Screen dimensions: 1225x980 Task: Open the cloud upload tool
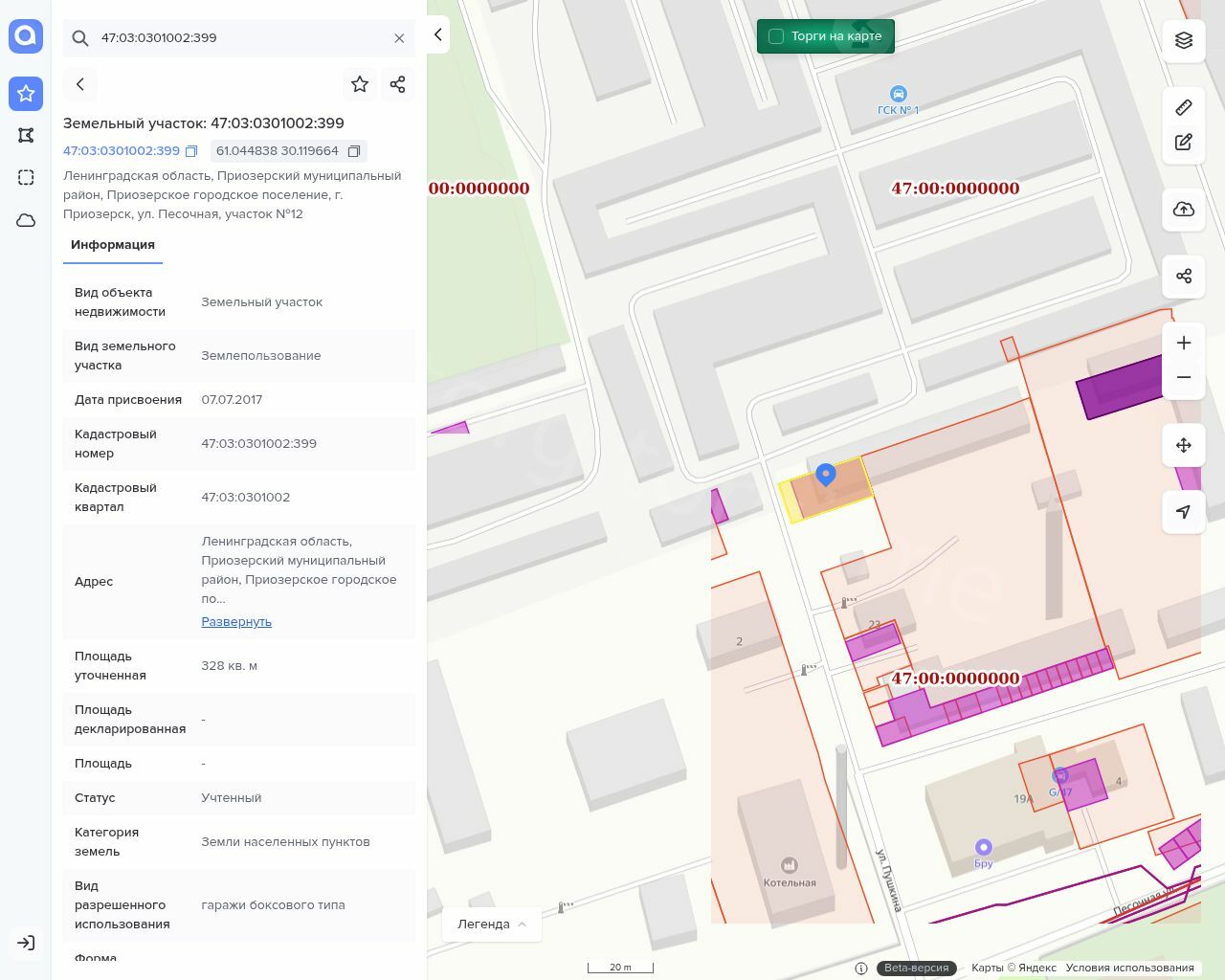[x=1184, y=210]
